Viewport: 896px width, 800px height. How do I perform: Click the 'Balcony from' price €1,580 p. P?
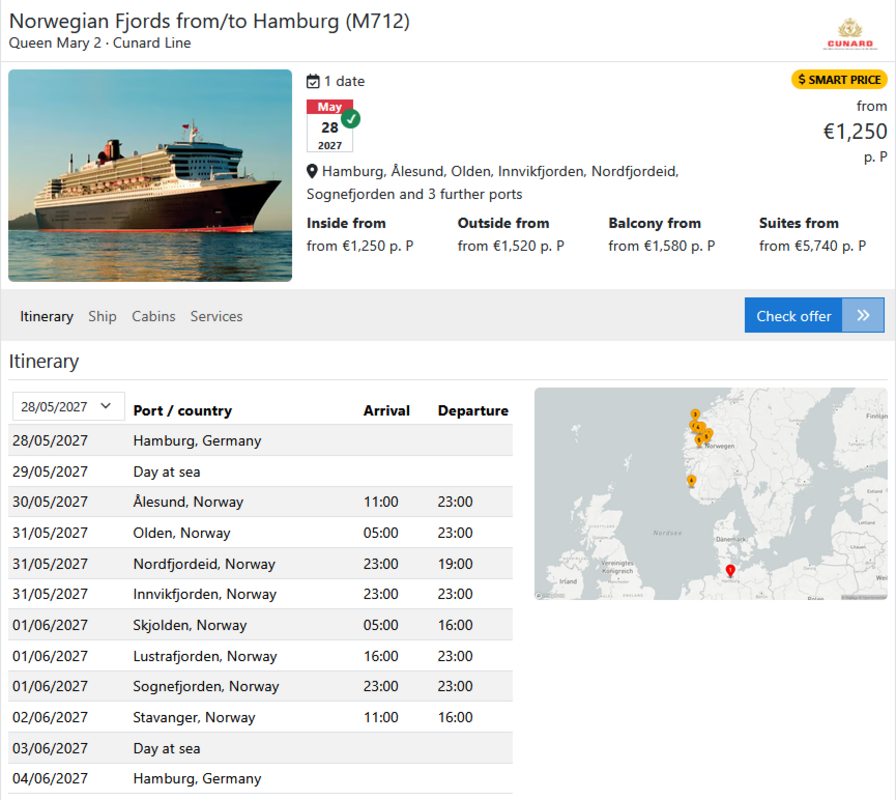coord(662,246)
